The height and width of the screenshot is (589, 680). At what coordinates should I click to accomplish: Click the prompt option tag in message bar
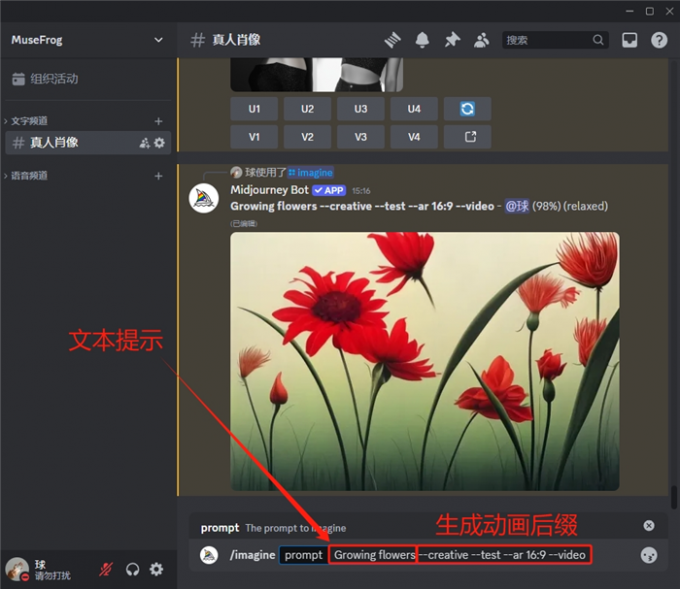tap(304, 555)
